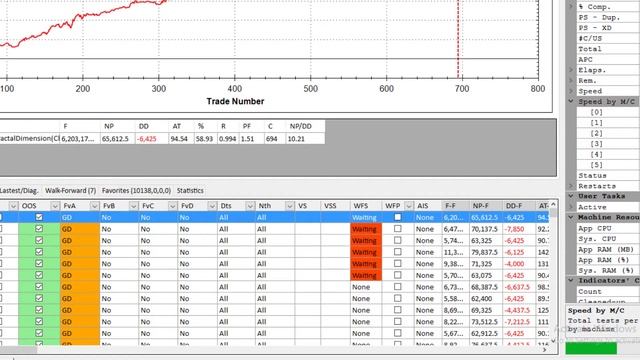Select the Sys. RAM (%) entry

[605, 270]
